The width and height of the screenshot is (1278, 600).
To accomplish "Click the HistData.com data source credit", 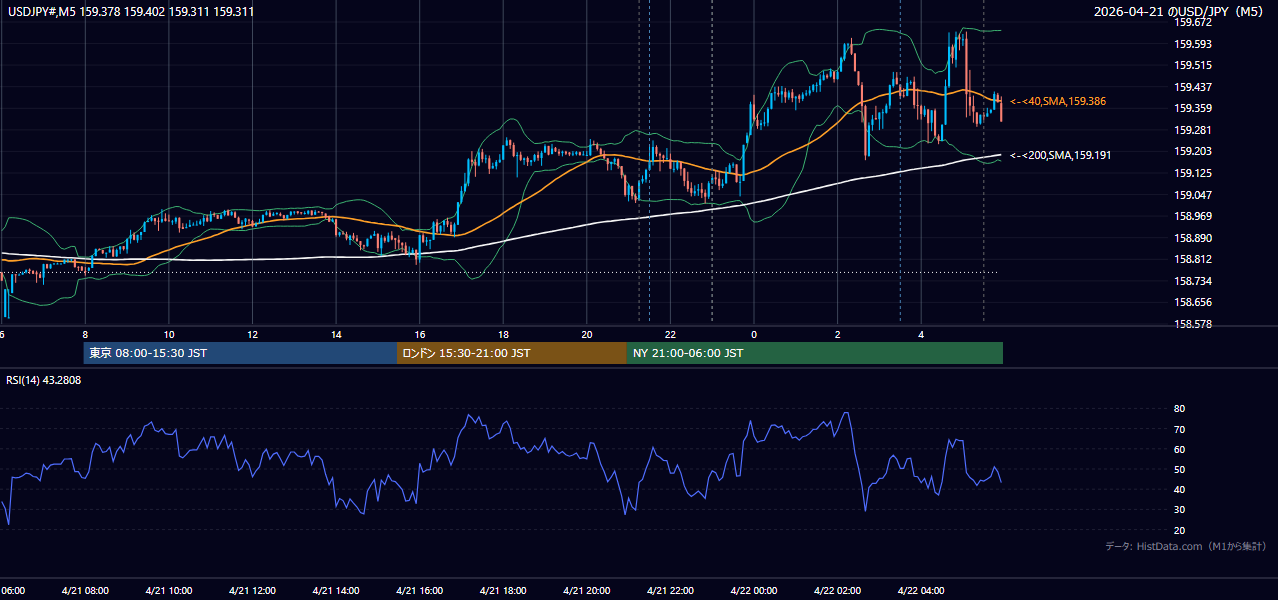I will (x=1186, y=547).
